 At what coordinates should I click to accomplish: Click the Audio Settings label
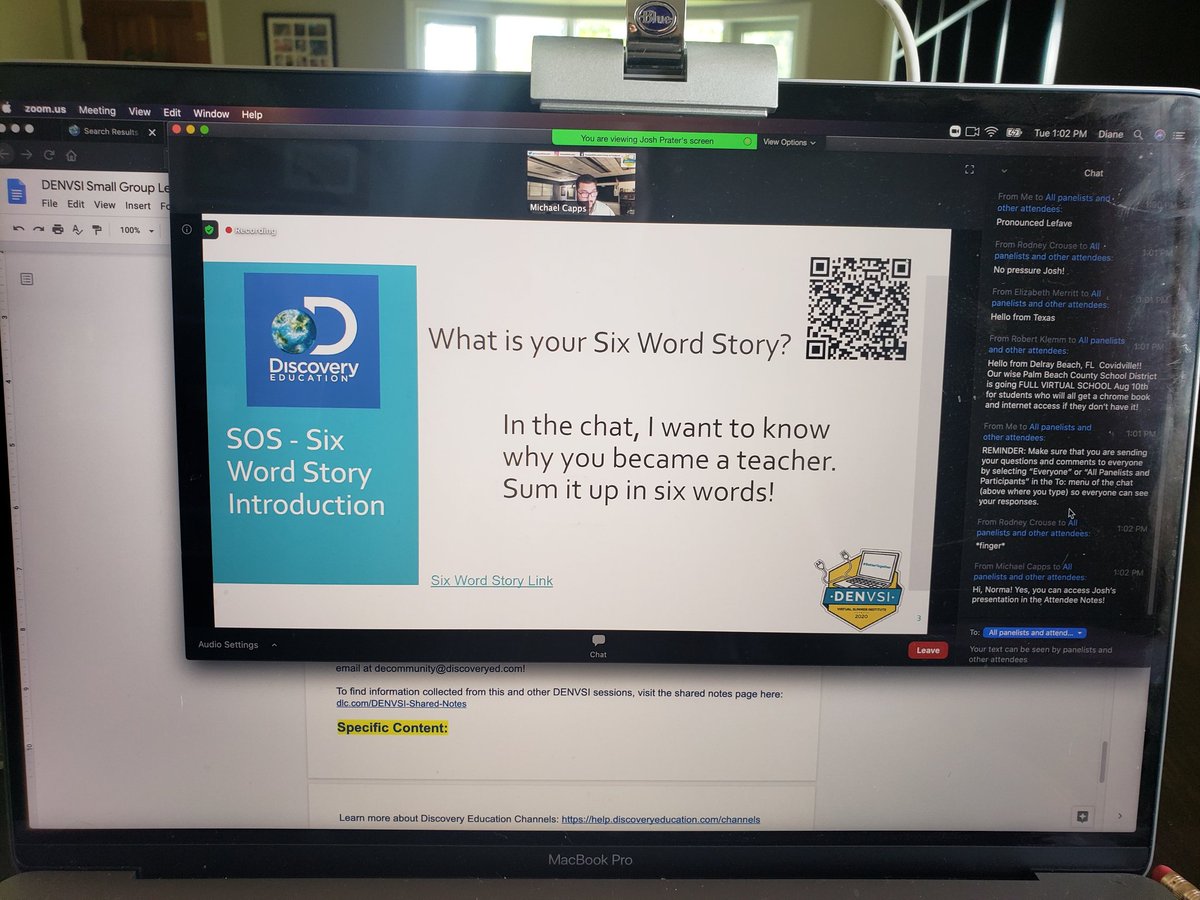228,645
